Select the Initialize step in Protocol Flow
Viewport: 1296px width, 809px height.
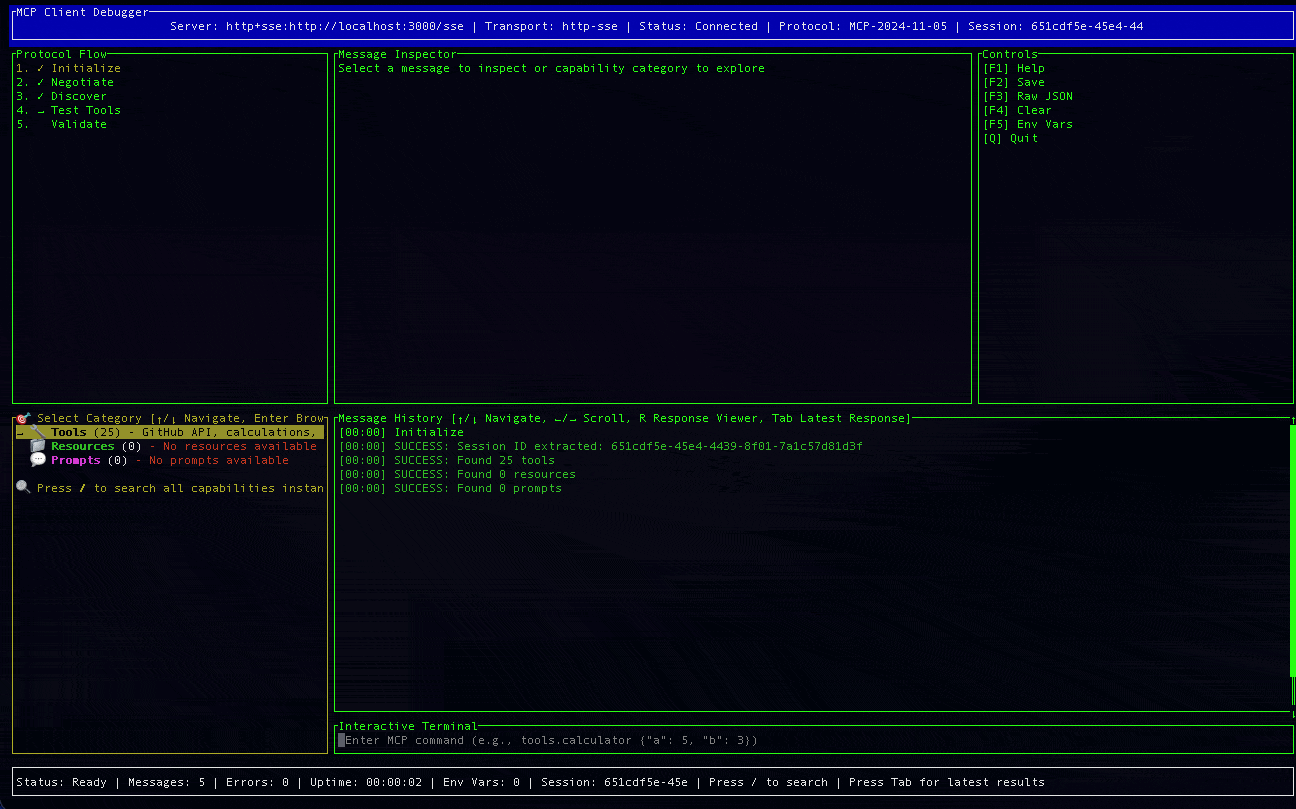point(68,68)
